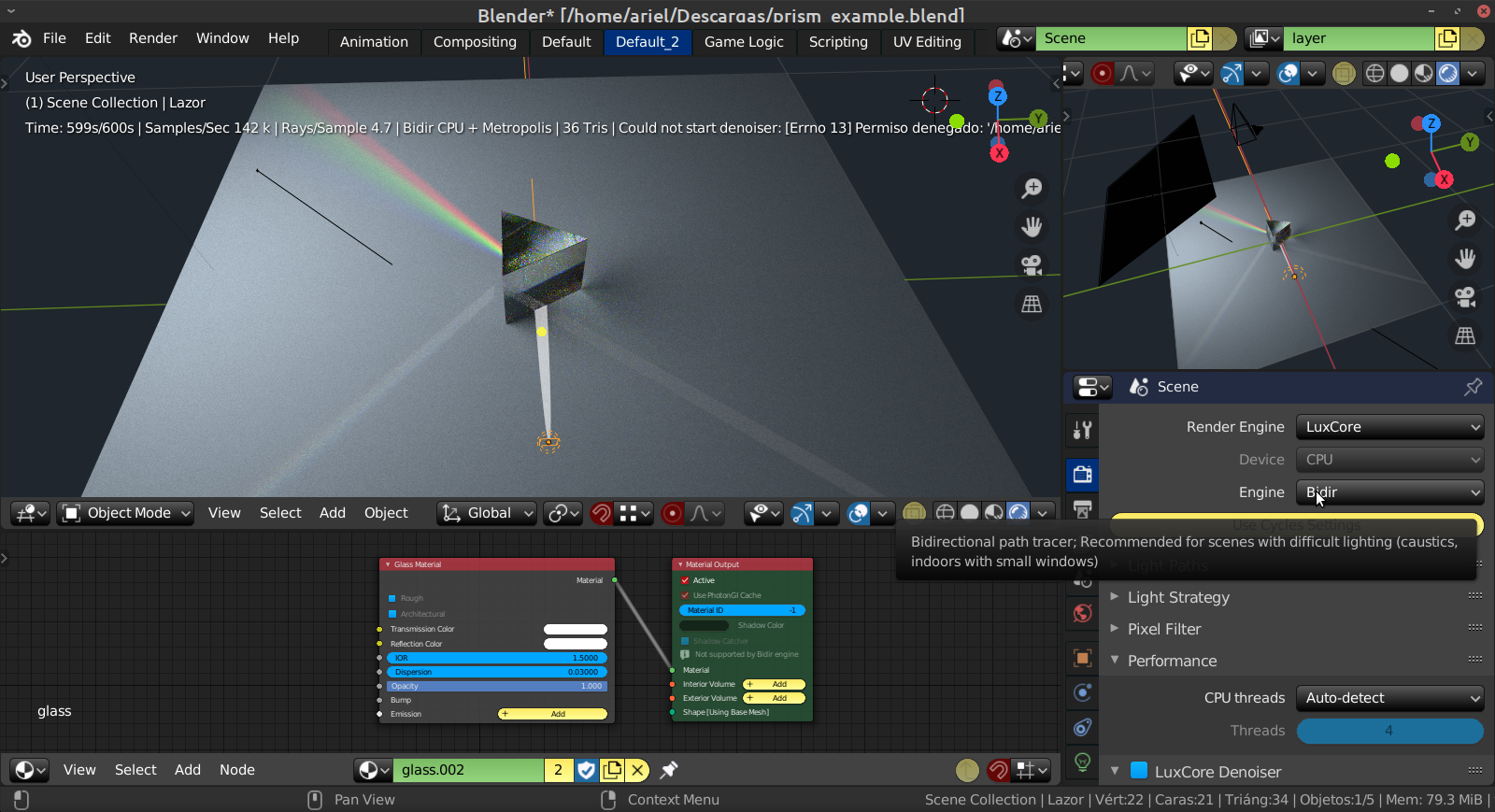
Task: Create a new scene with the Scene copy icon
Action: [1200, 38]
